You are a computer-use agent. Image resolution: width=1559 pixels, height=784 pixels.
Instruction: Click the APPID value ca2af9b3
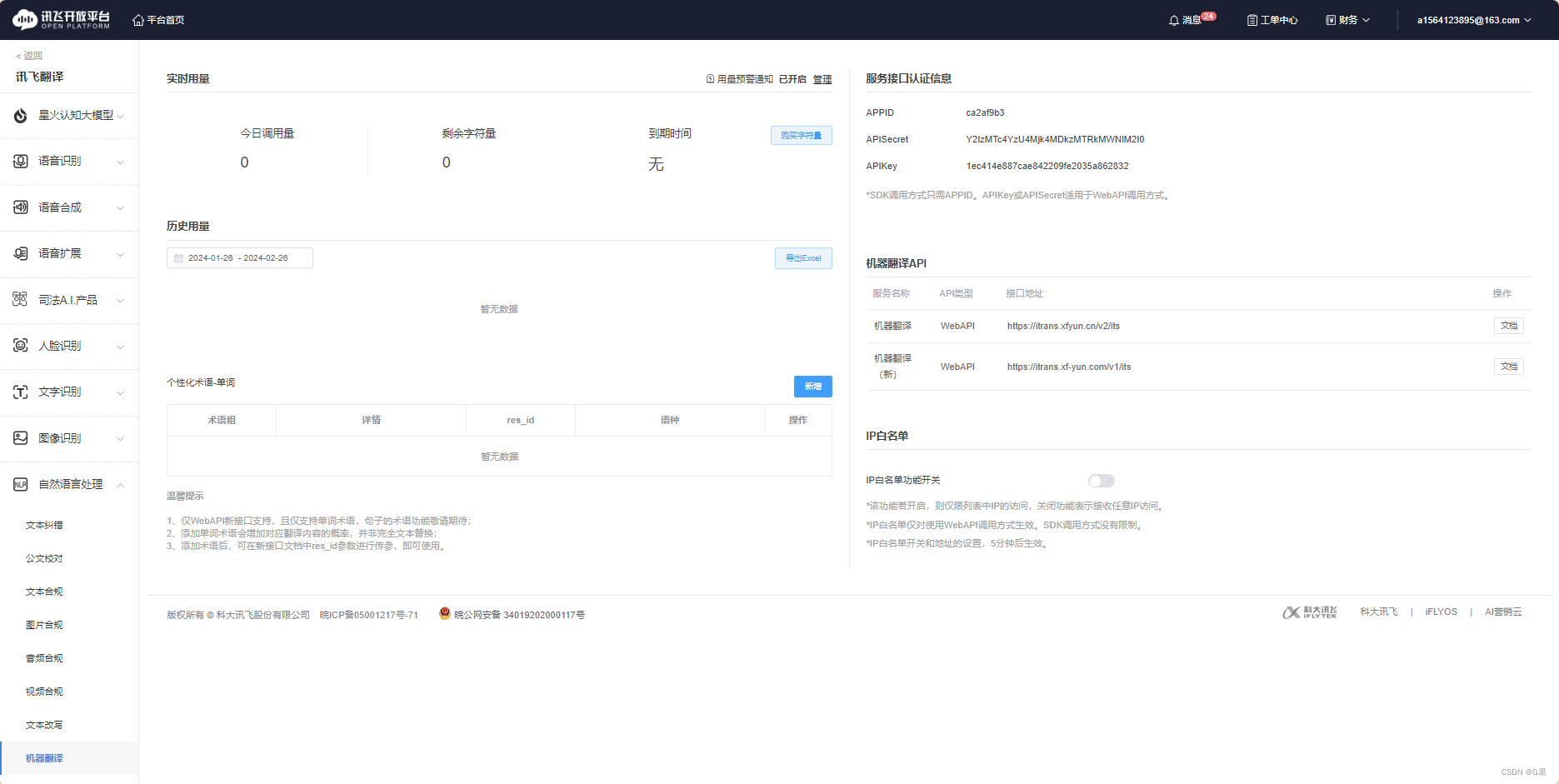point(985,113)
